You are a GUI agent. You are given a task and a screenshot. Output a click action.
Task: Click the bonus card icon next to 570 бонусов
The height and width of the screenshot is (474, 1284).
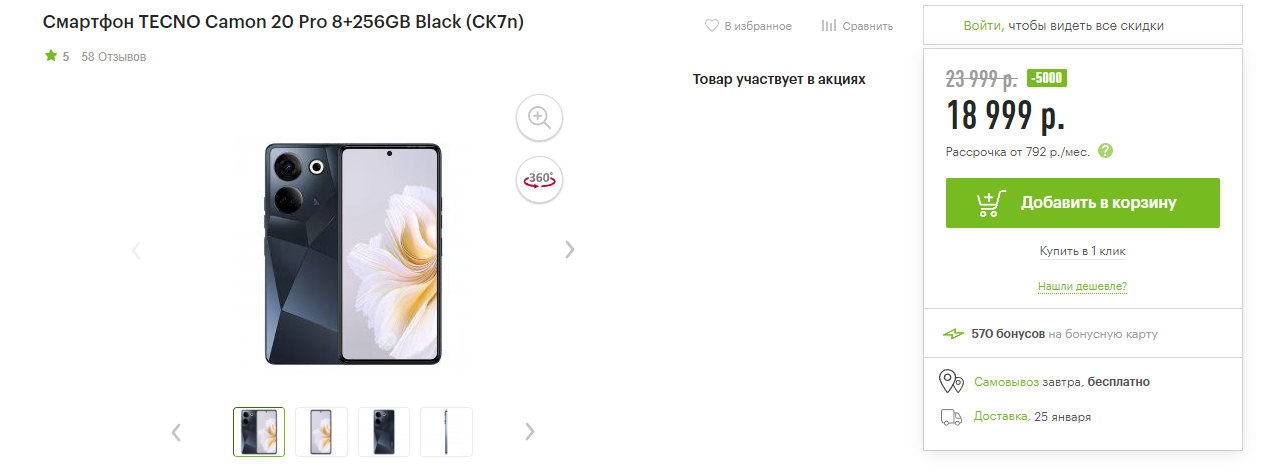coord(953,334)
